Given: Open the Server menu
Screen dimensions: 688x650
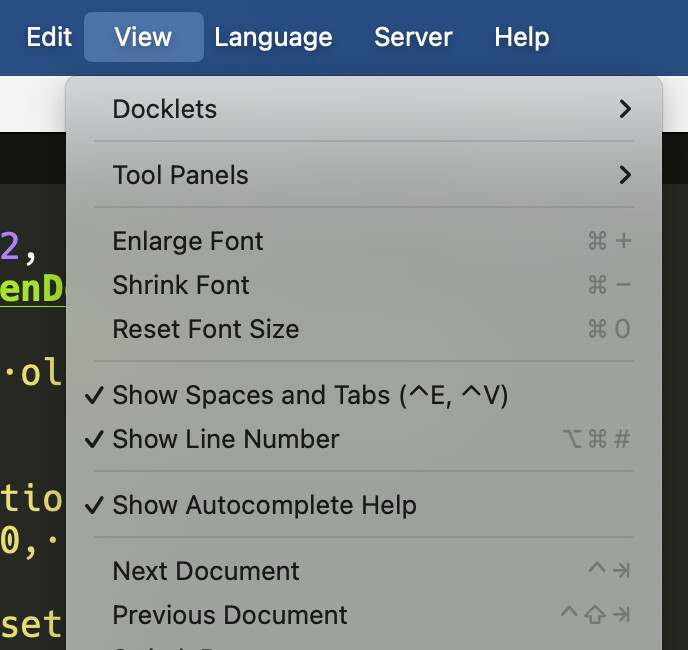Looking at the screenshot, I should click(x=413, y=38).
